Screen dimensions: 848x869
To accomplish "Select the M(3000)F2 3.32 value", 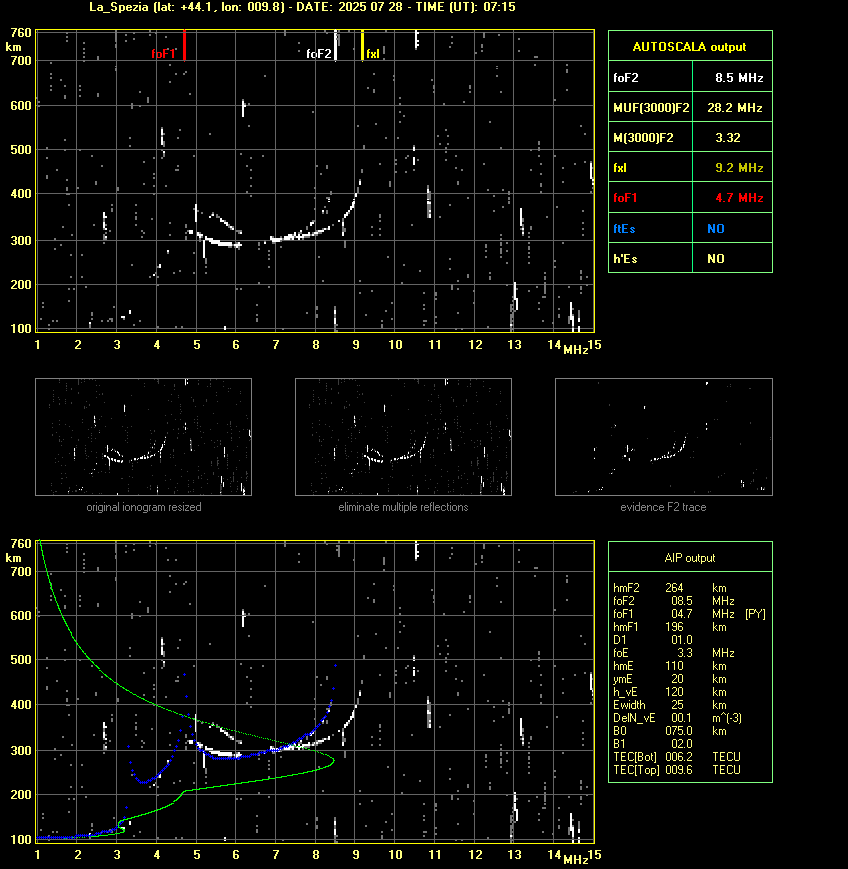I will (x=728, y=137).
